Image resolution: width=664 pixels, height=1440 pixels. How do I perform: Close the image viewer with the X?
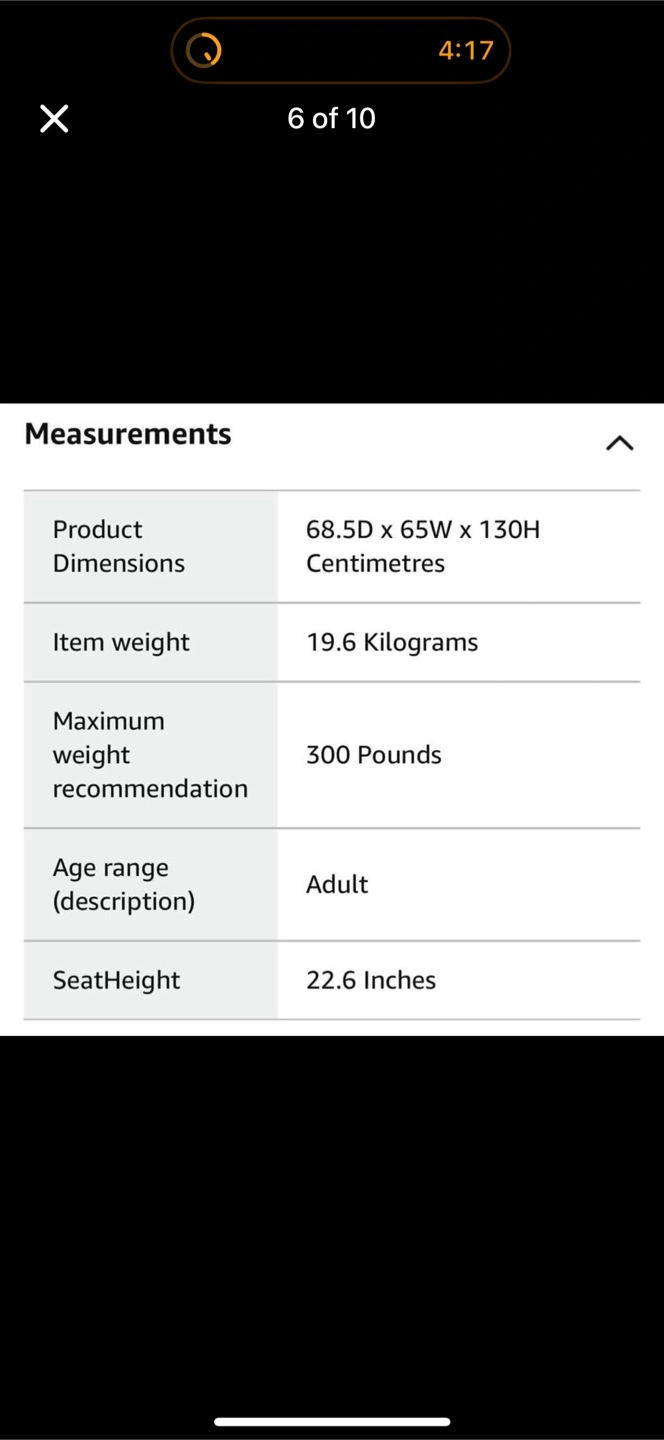(54, 119)
